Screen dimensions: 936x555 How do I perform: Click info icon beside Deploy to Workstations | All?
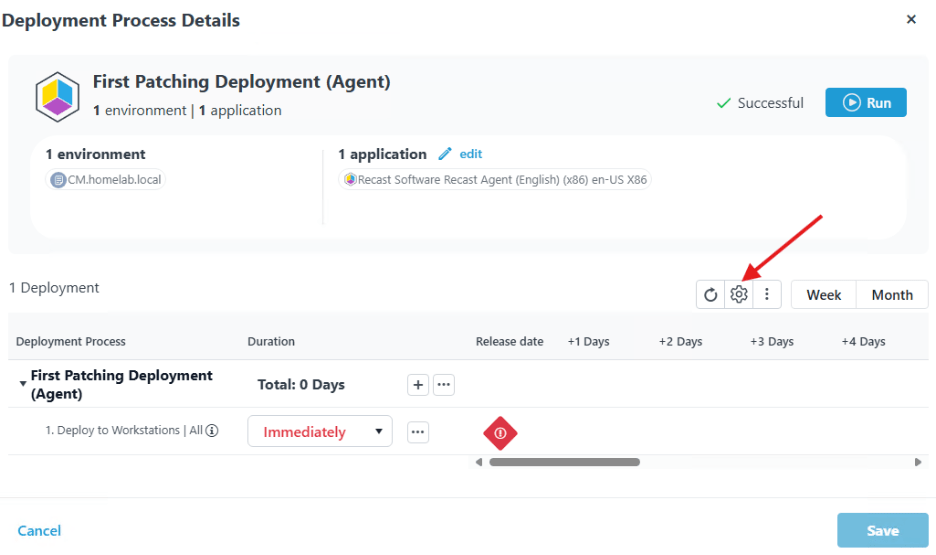pyautogui.click(x=212, y=430)
